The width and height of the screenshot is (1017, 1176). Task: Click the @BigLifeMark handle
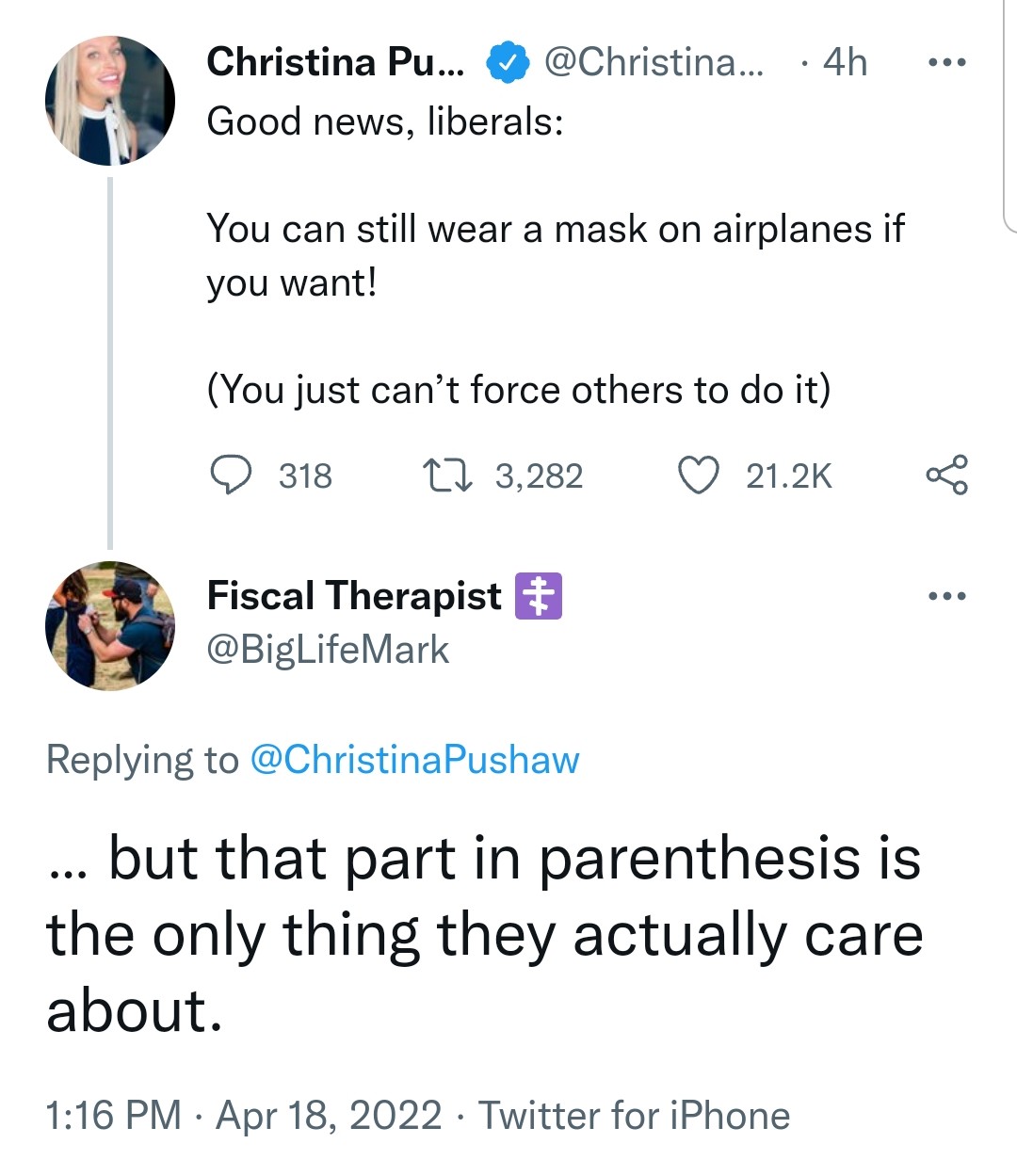click(328, 650)
